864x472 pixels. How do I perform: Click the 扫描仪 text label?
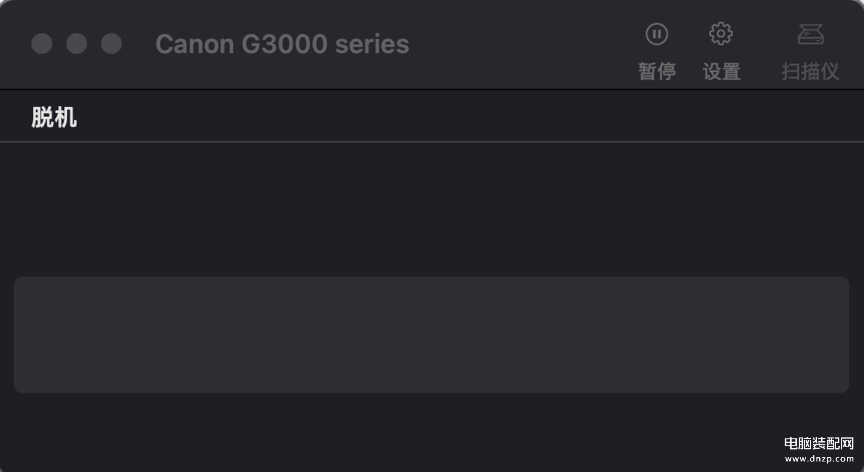(810, 72)
